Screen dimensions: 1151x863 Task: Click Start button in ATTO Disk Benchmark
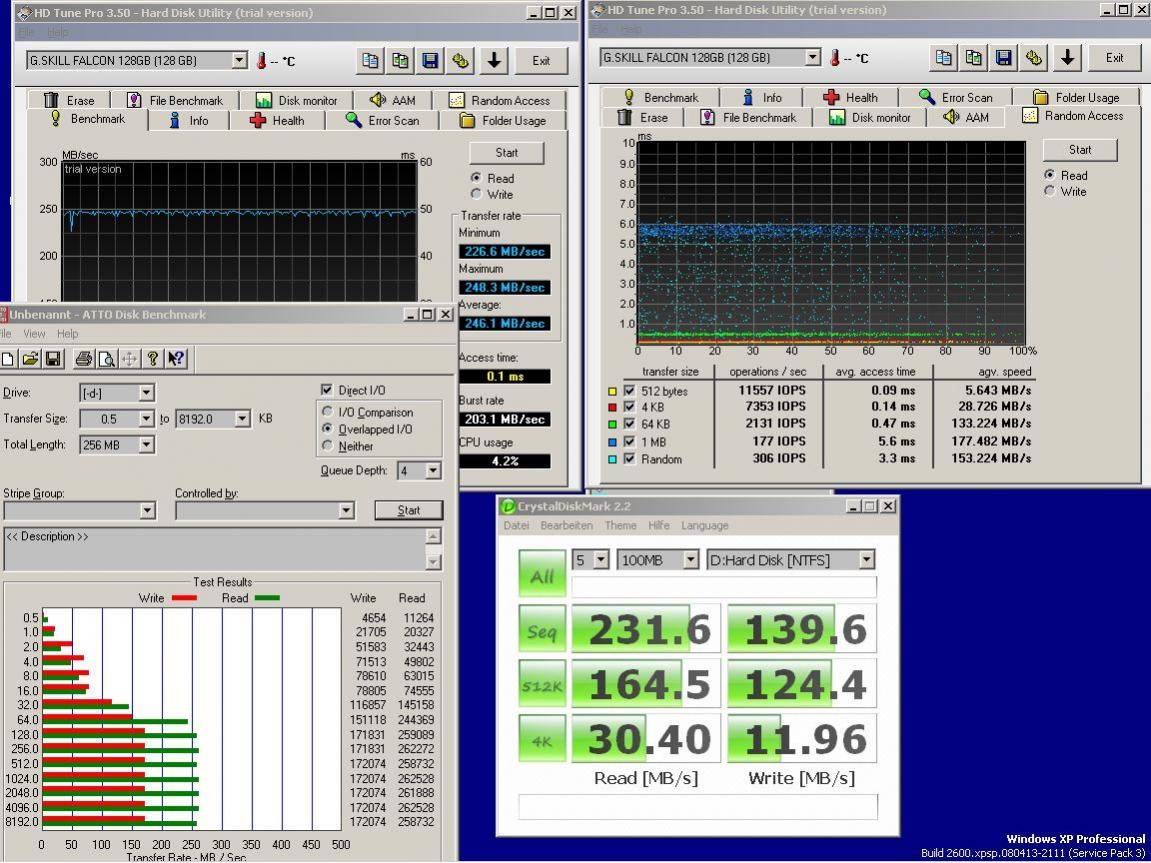click(x=409, y=510)
